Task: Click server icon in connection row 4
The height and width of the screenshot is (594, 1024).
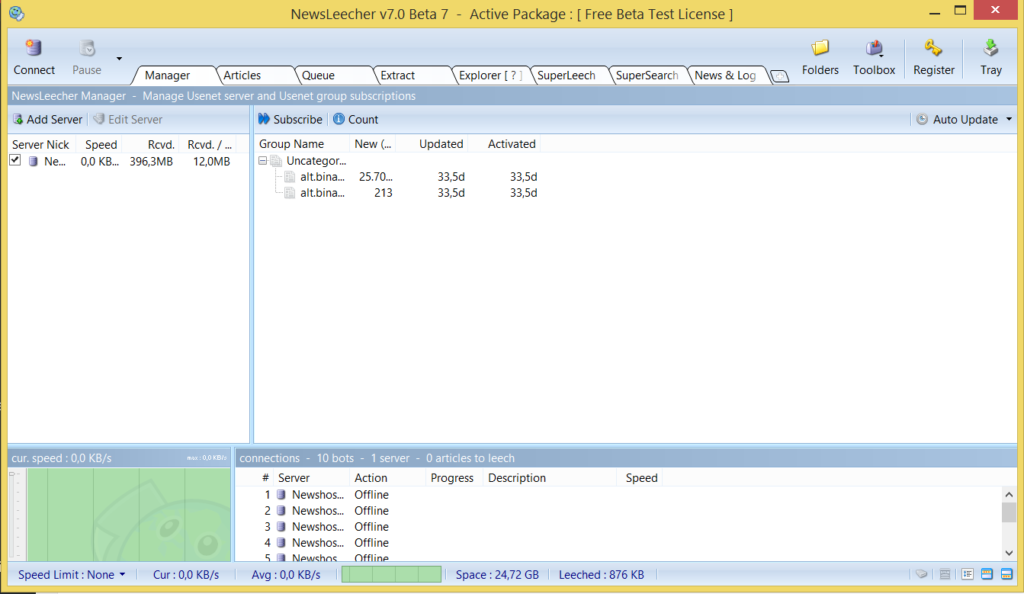Action: pyautogui.click(x=281, y=542)
